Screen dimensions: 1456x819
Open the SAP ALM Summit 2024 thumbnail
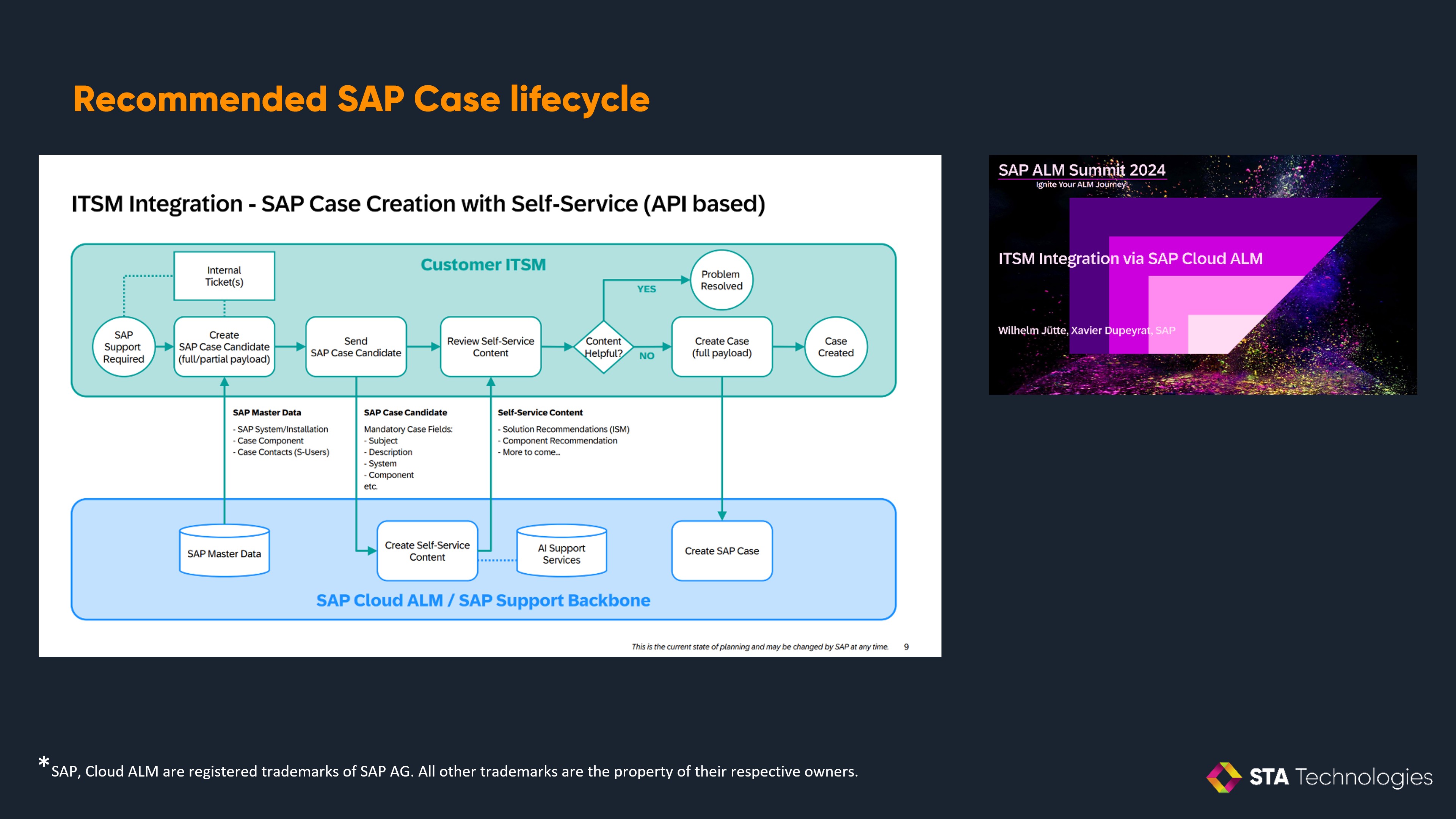(1202, 275)
